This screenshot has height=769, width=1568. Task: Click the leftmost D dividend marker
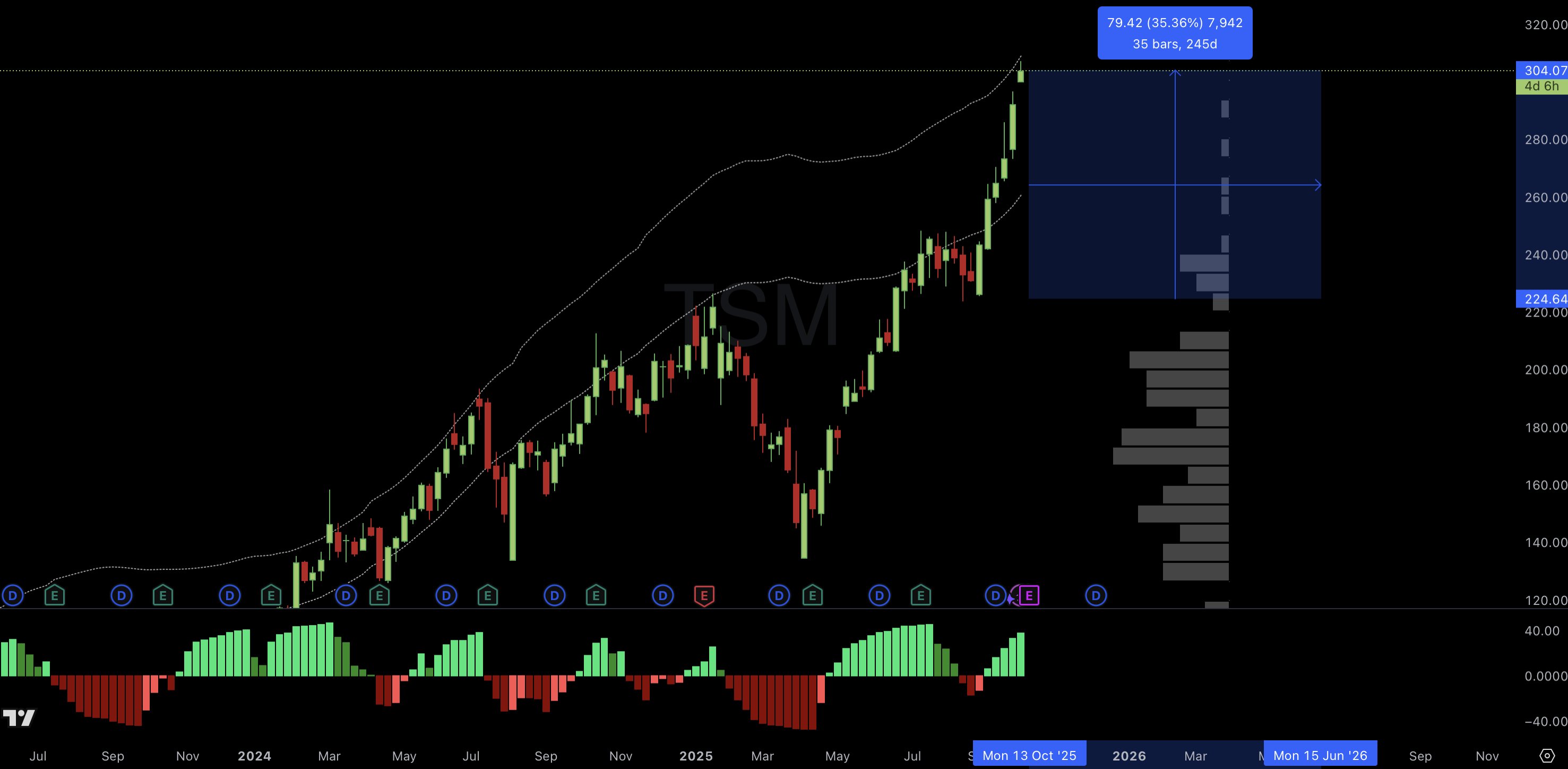tap(13, 595)
